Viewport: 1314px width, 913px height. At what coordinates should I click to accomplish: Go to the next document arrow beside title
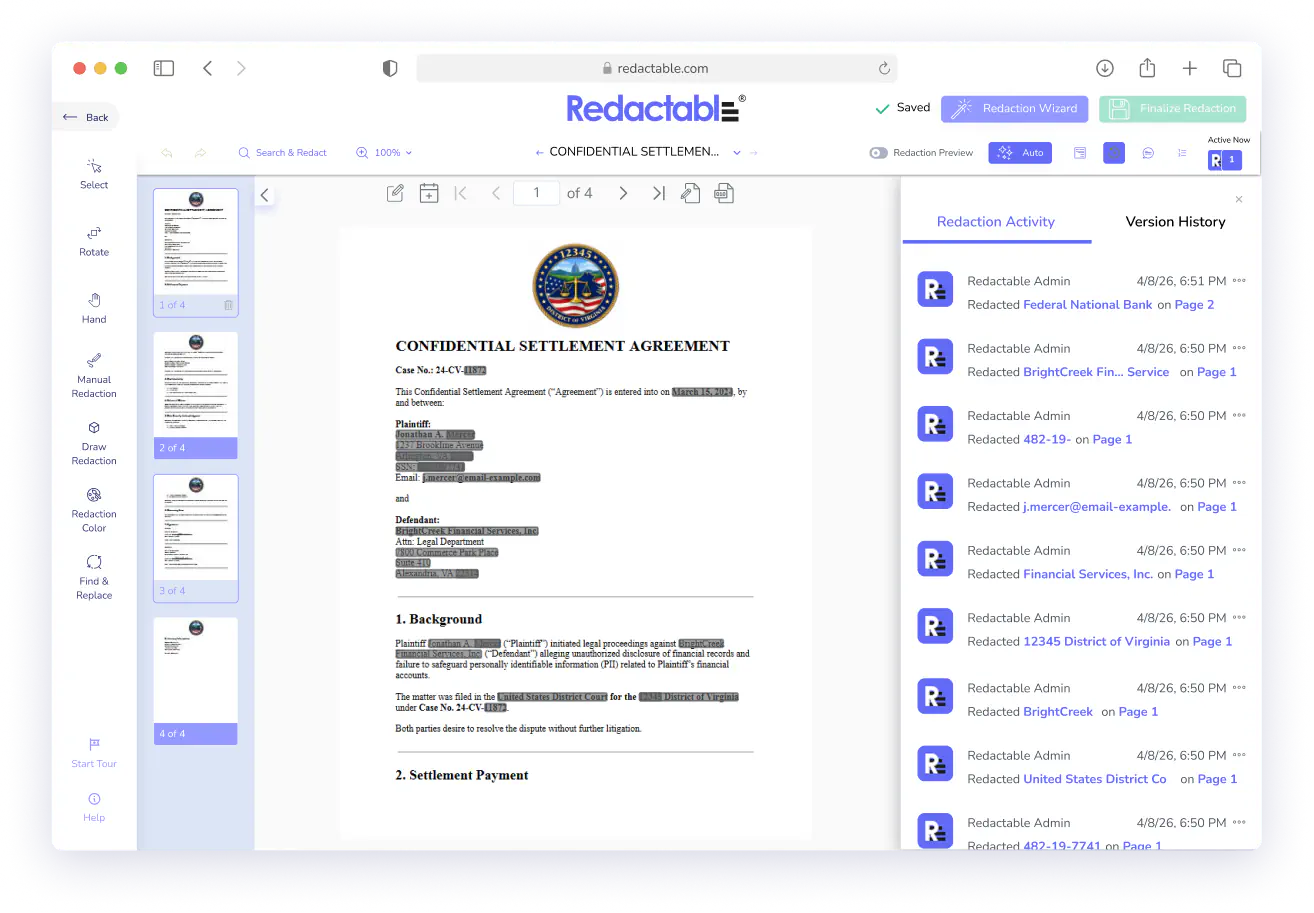[754, 153]
